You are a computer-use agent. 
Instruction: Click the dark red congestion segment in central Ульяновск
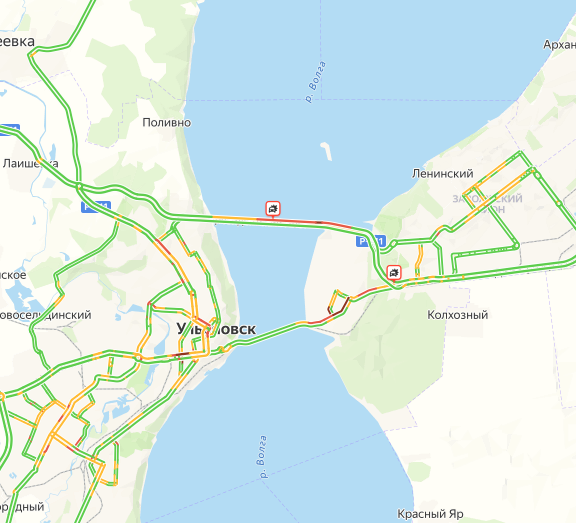coord(181,354)
